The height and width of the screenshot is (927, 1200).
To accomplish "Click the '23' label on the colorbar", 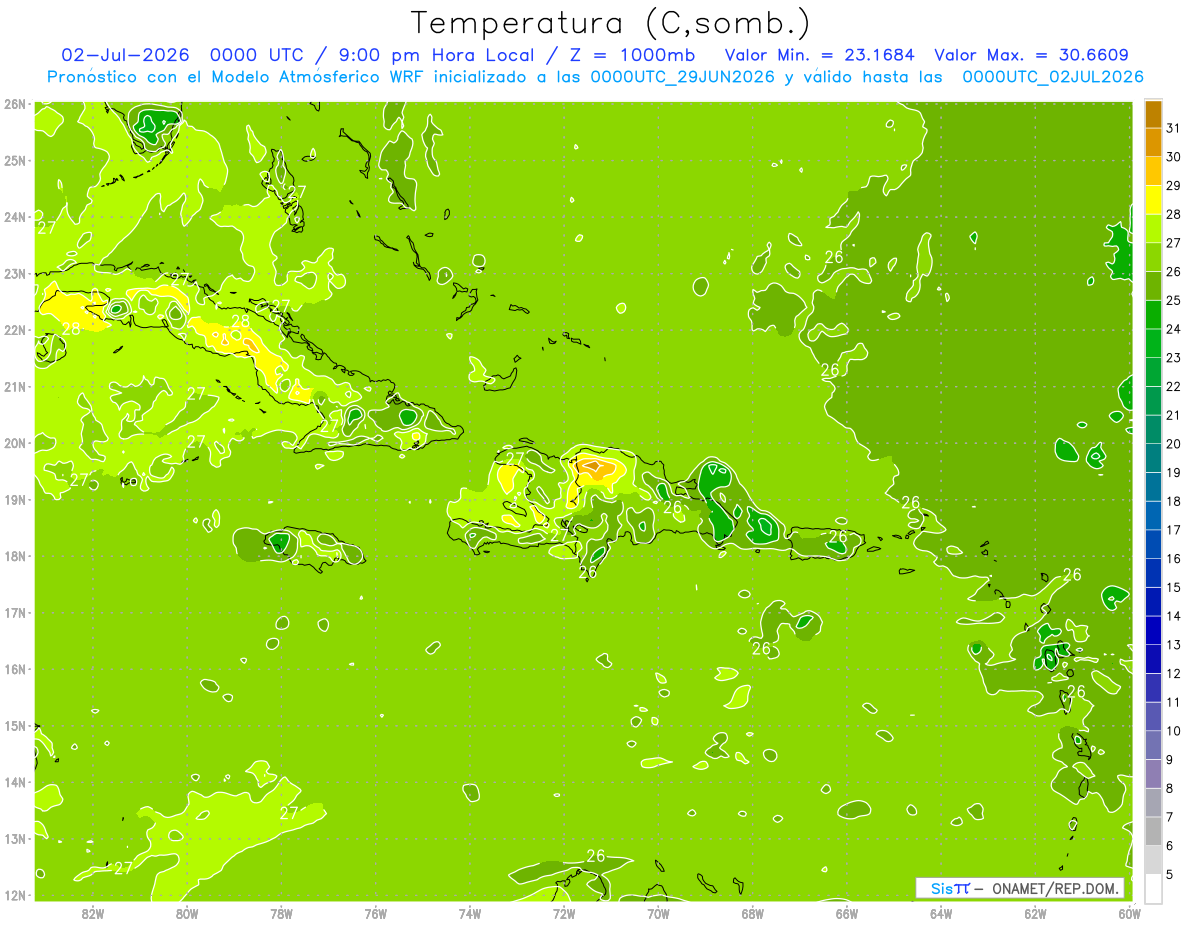I will tap(1173, 358).
